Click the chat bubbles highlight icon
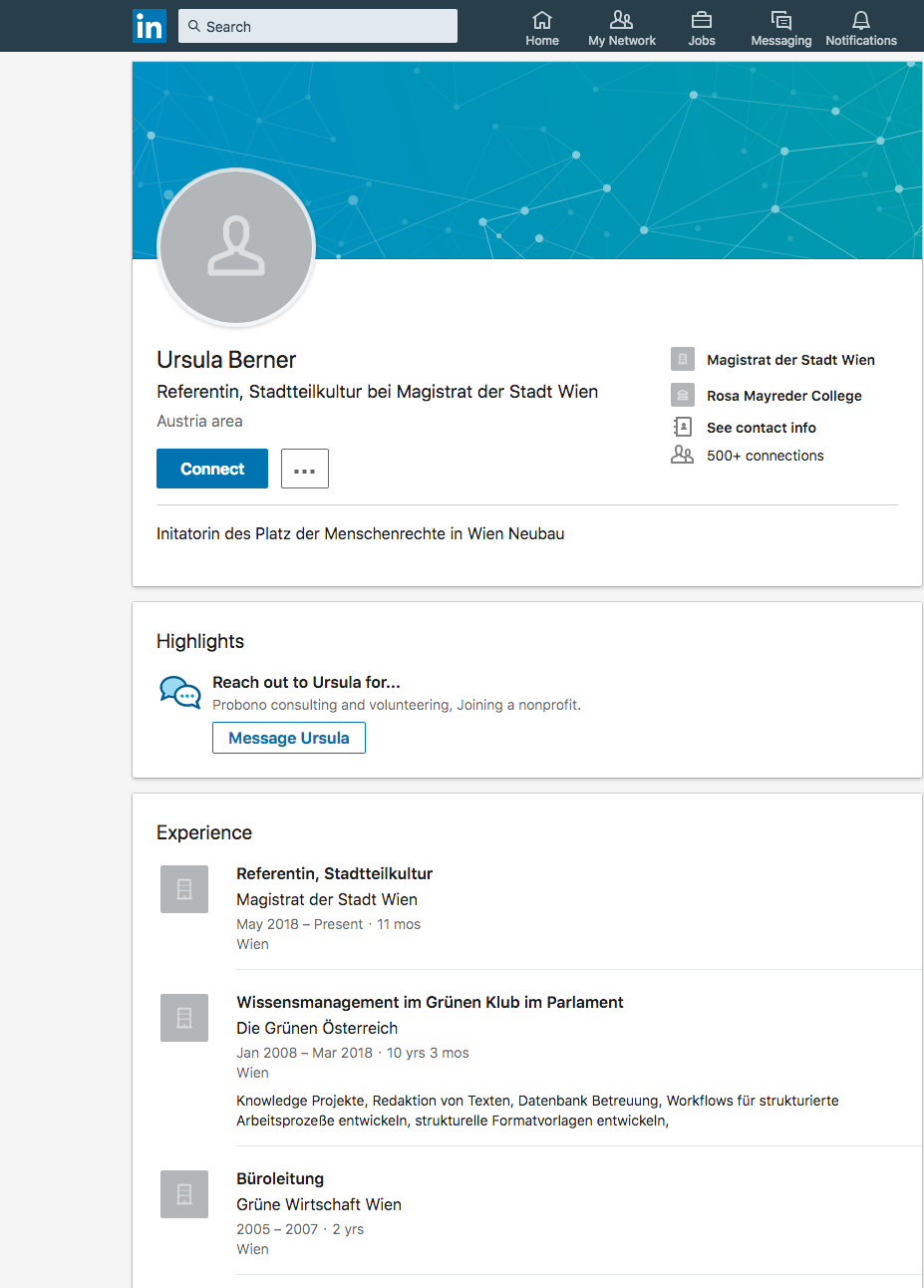This screenshot has height=1288, width=924. click(180, 692)
